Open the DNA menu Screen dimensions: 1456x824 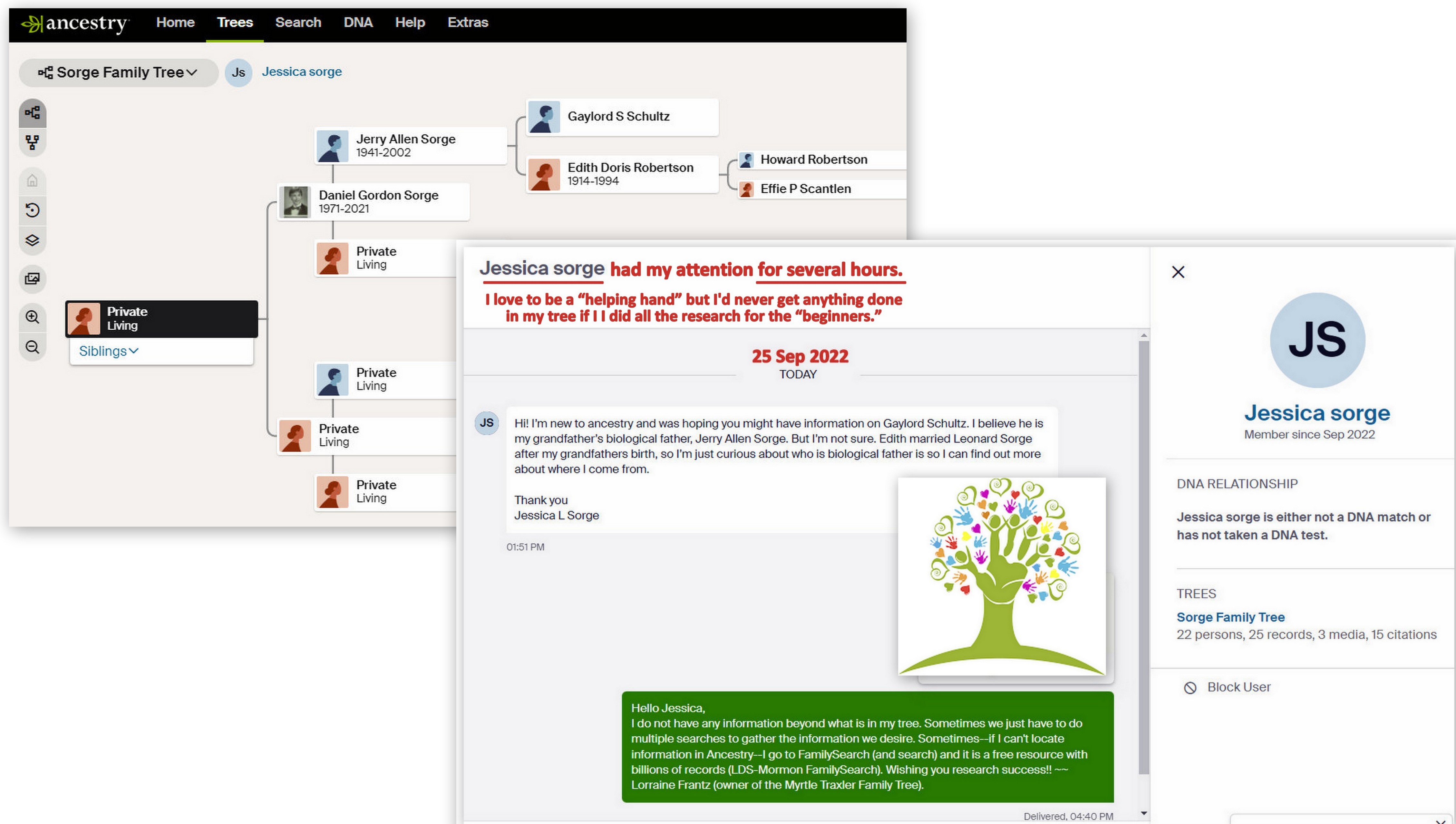[x=358, y=23]
